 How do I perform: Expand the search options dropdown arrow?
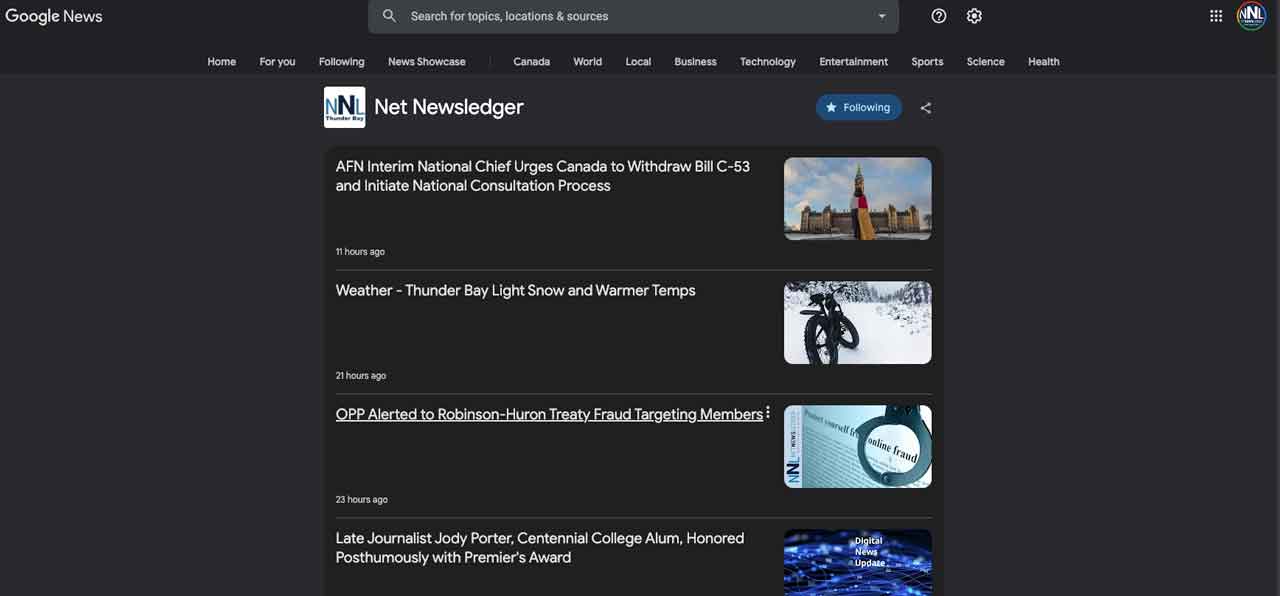(x=882, y=16)
